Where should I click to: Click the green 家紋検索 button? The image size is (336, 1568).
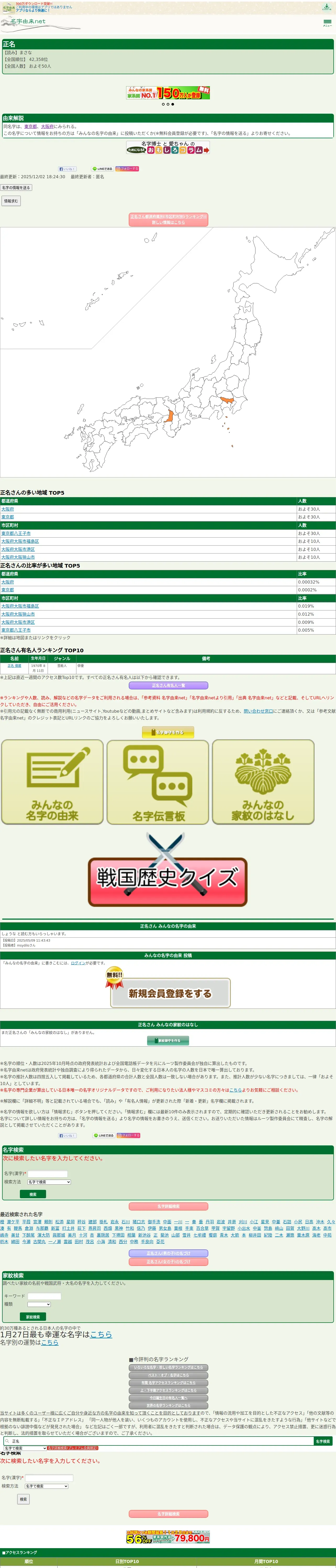pos(33,1317)
